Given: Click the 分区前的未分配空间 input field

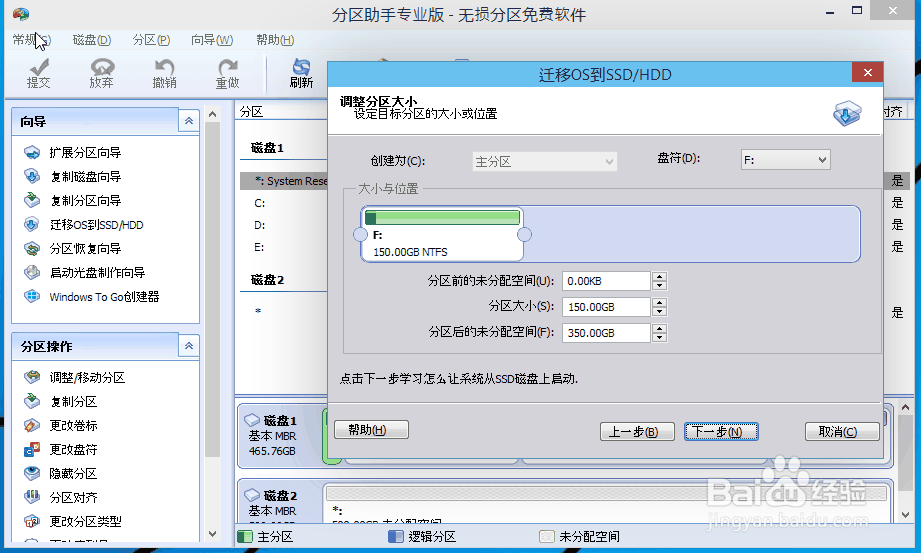Looking at the screenshot, I should tap(606, 281).
